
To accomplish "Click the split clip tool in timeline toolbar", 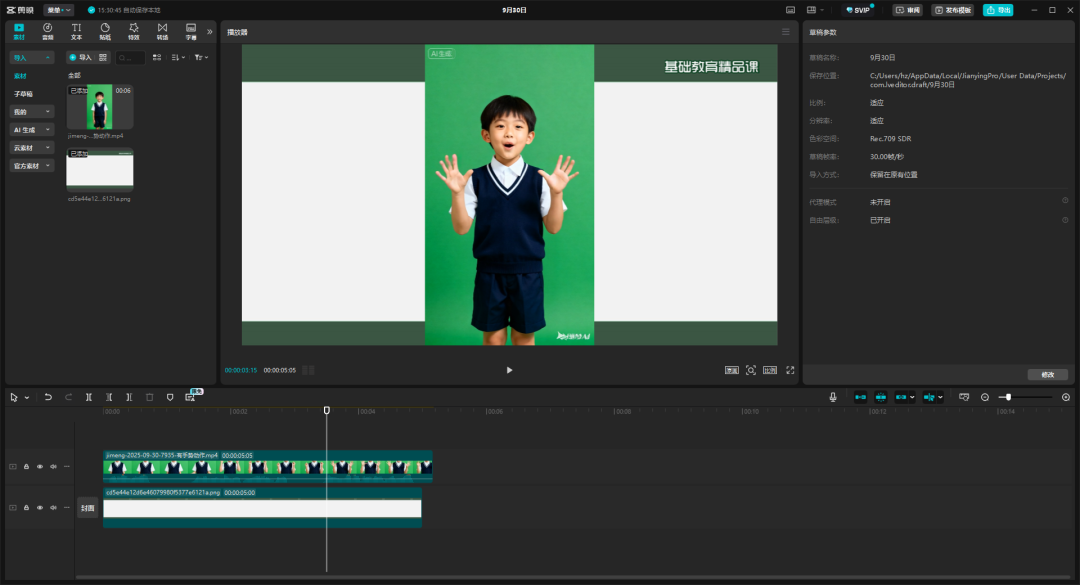I will (x=89, y=397).
